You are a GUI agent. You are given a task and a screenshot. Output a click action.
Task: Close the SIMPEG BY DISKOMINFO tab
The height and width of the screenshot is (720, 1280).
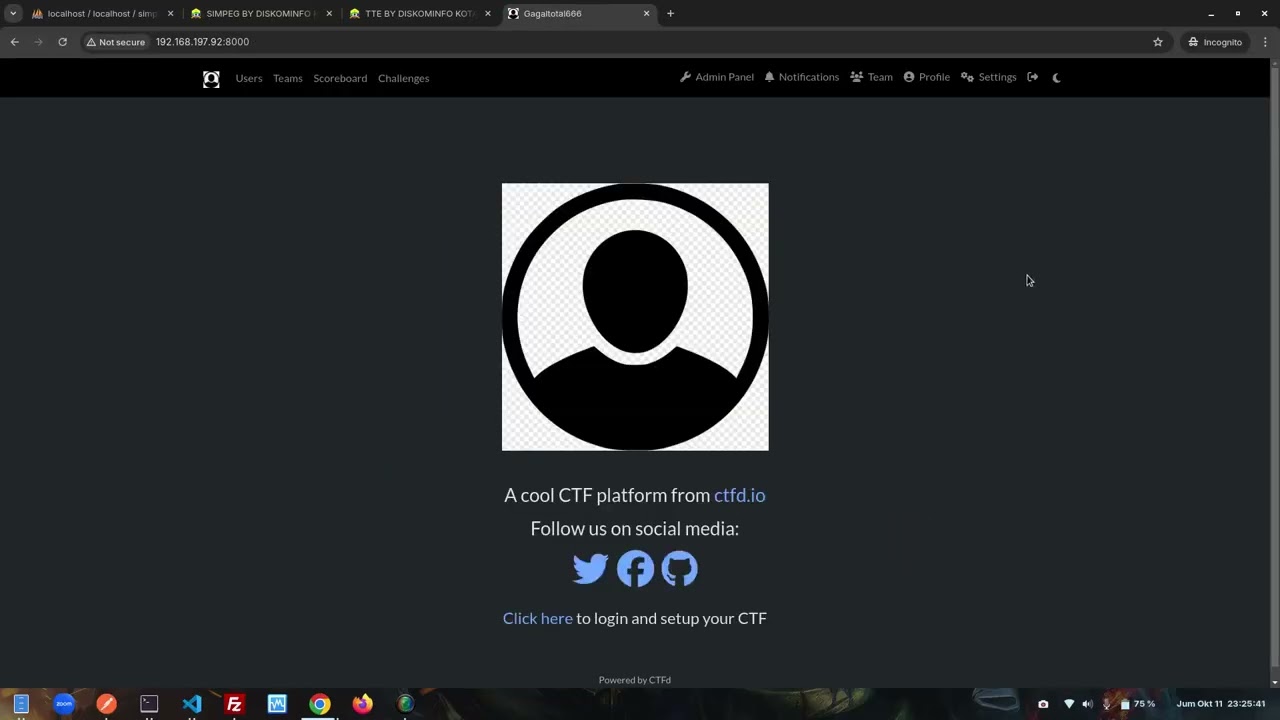329,14
